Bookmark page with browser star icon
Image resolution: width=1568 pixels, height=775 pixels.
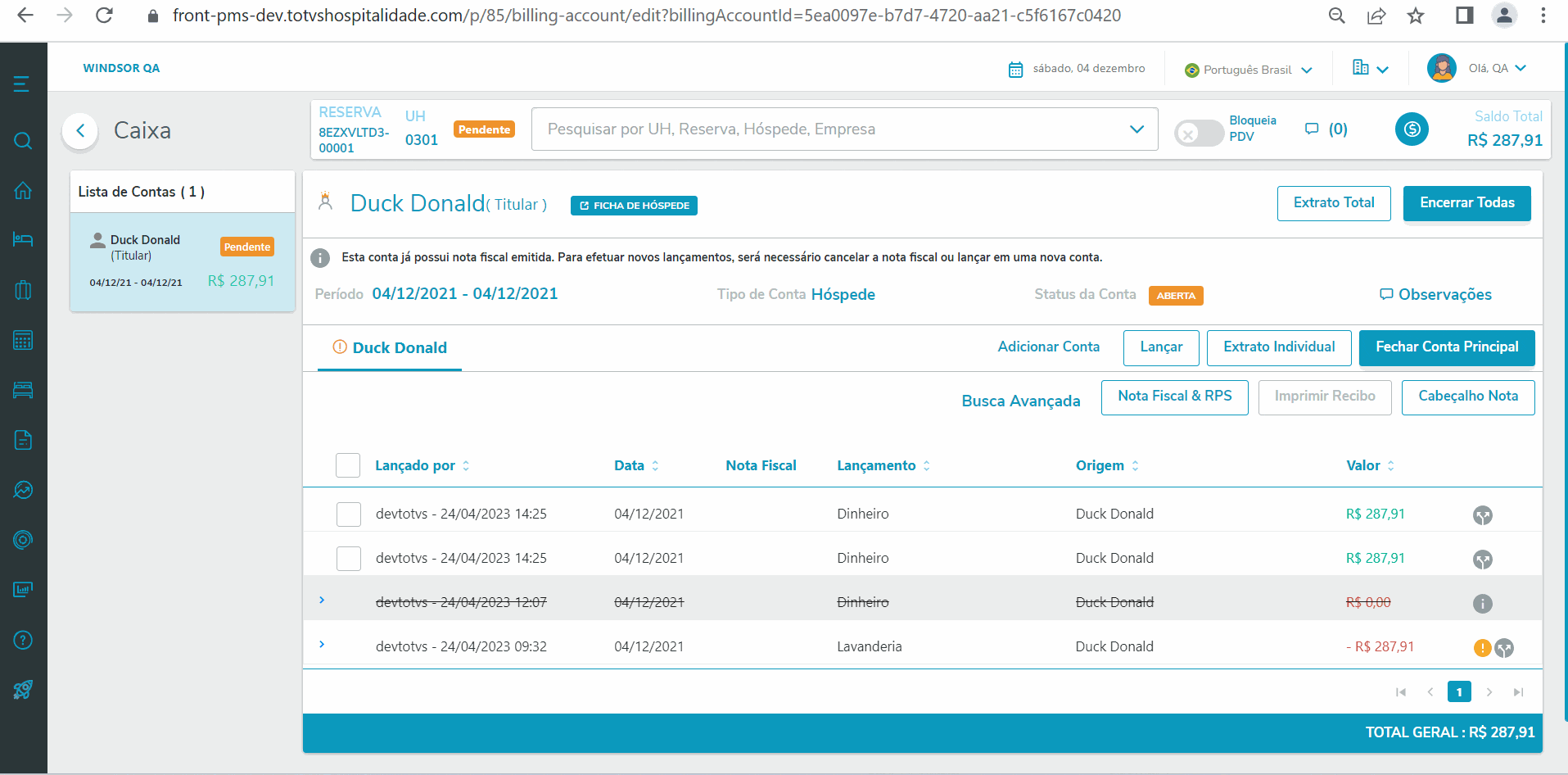(1416, 16)
